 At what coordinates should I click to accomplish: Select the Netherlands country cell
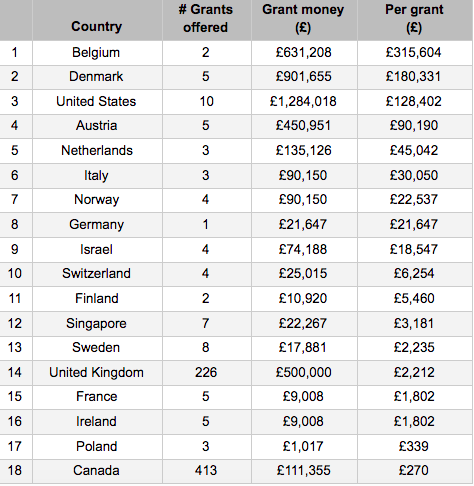[x=97, y=151]
